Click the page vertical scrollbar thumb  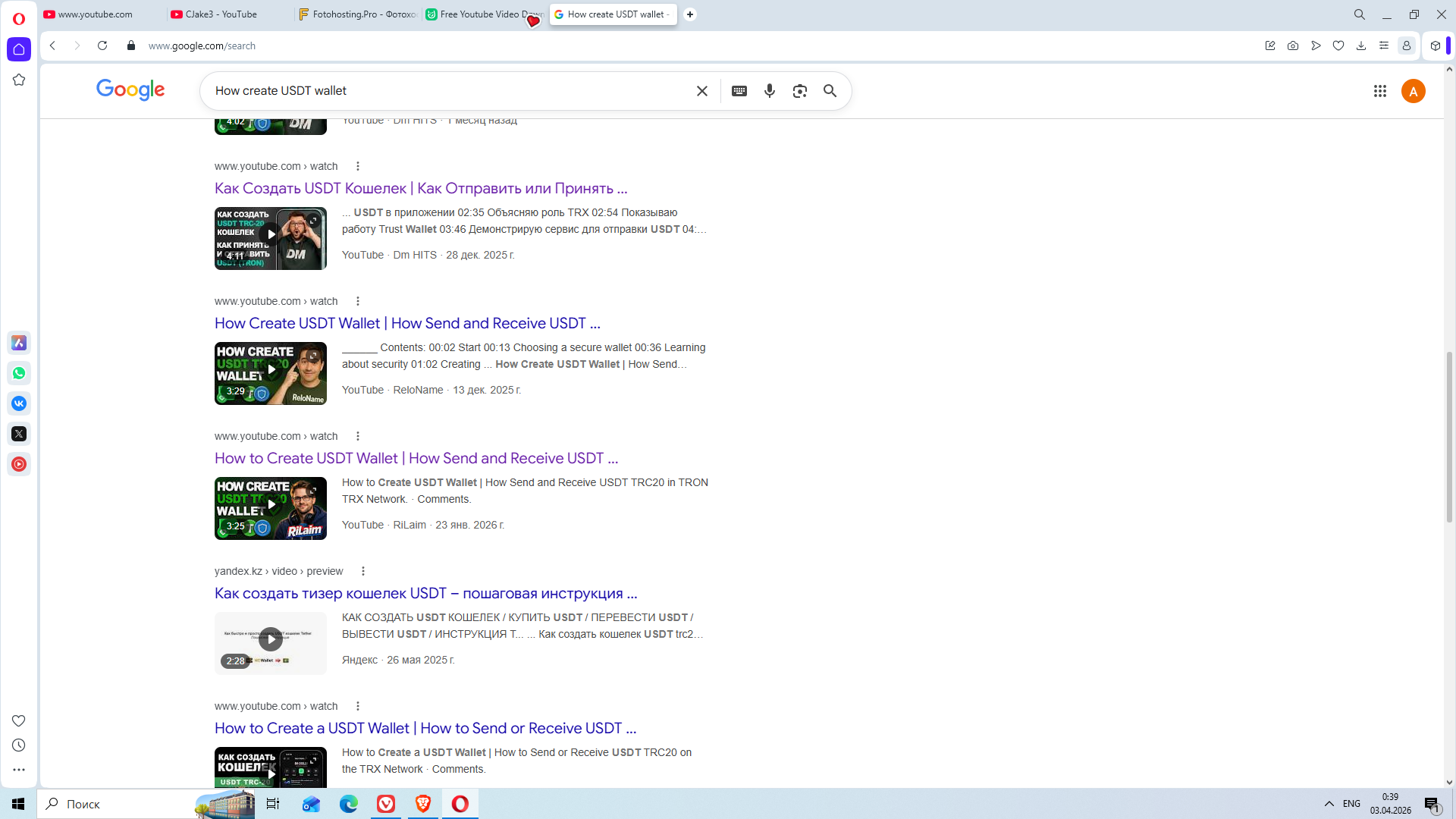[1449, 436]
